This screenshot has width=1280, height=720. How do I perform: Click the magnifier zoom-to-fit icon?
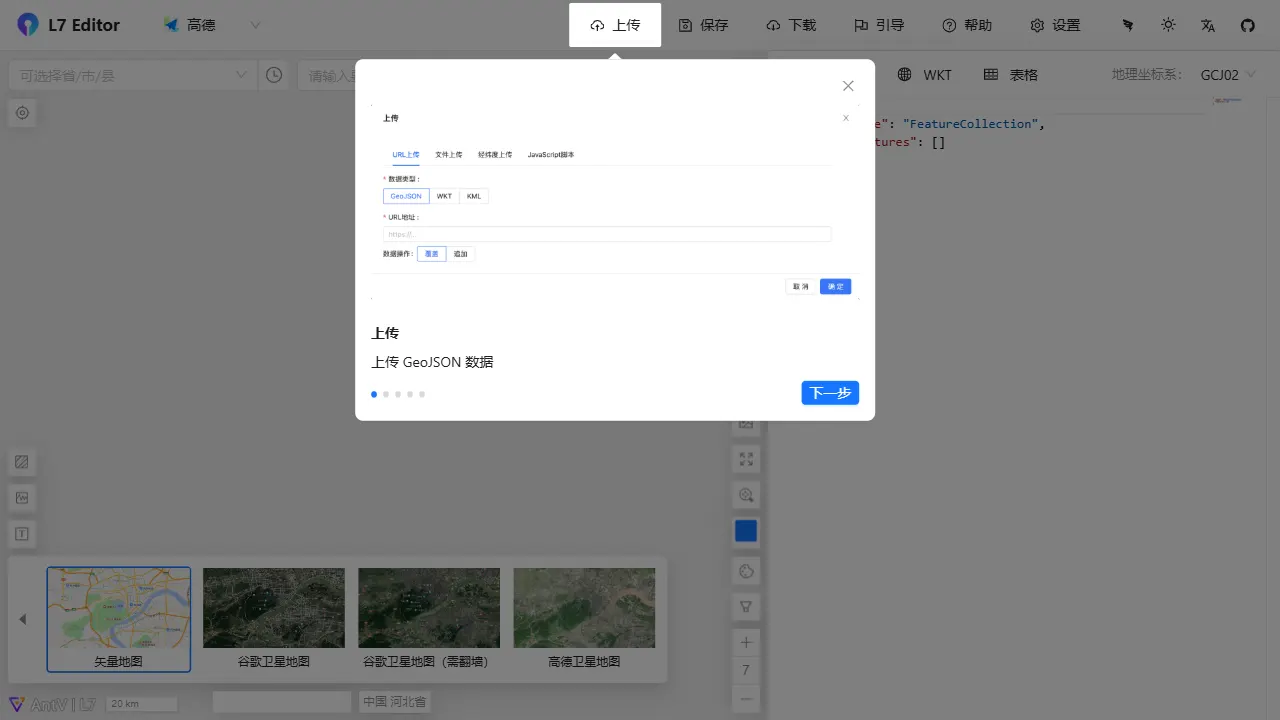[x=746, y=495]
